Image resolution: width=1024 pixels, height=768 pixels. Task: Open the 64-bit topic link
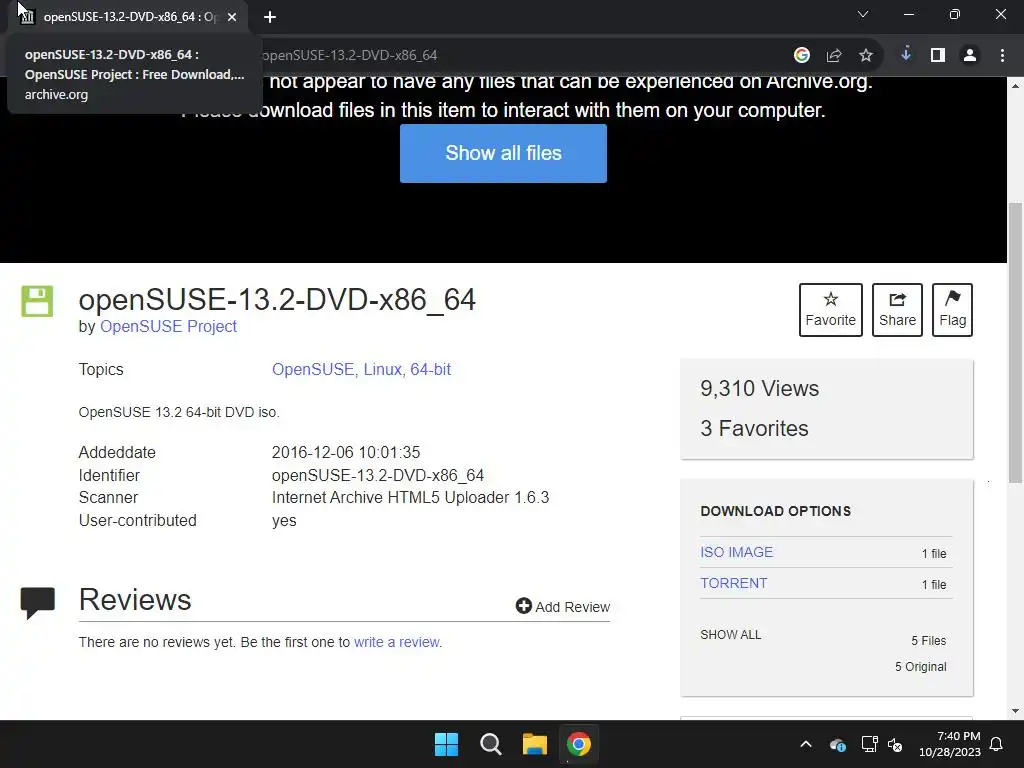[430, 370]
